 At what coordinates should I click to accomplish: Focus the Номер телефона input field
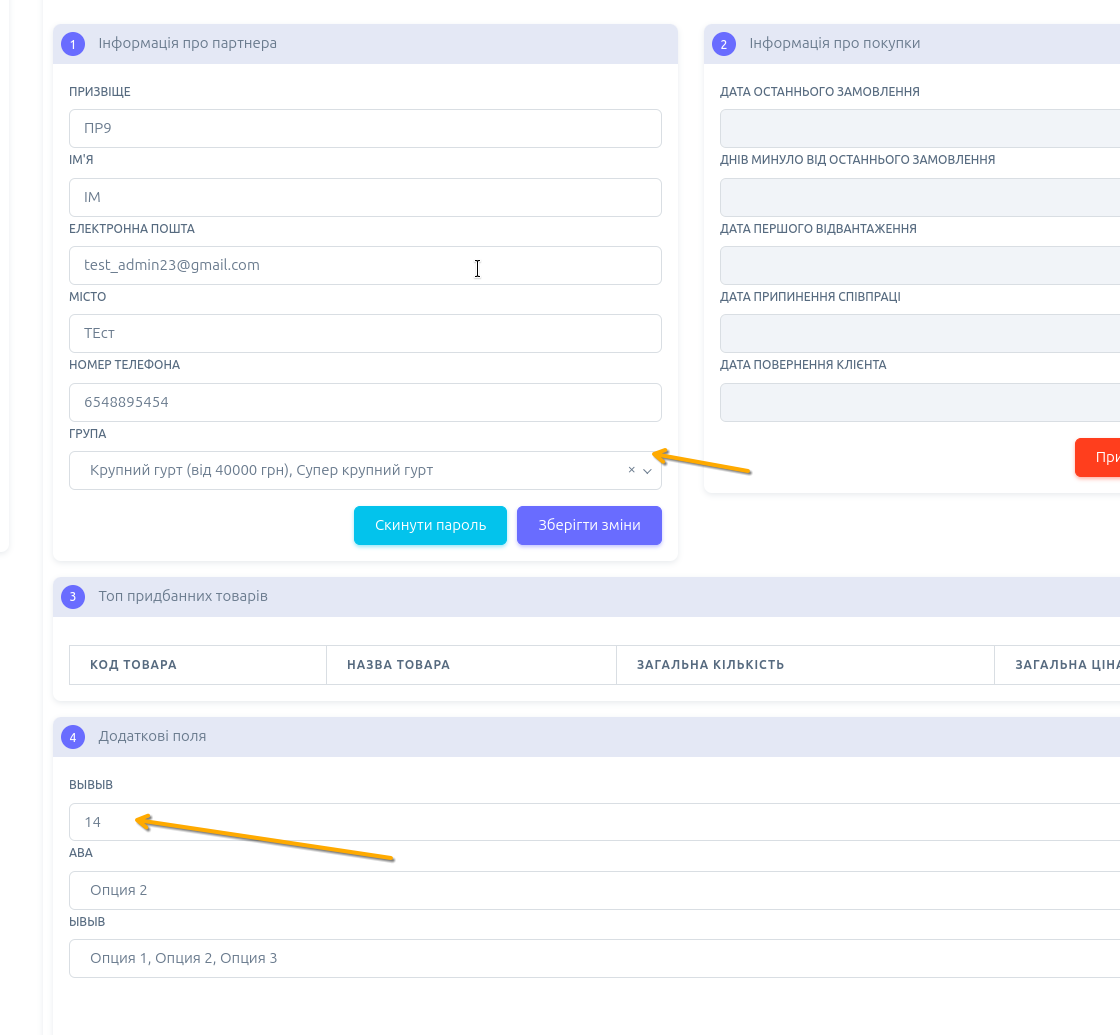coord(365,402)
